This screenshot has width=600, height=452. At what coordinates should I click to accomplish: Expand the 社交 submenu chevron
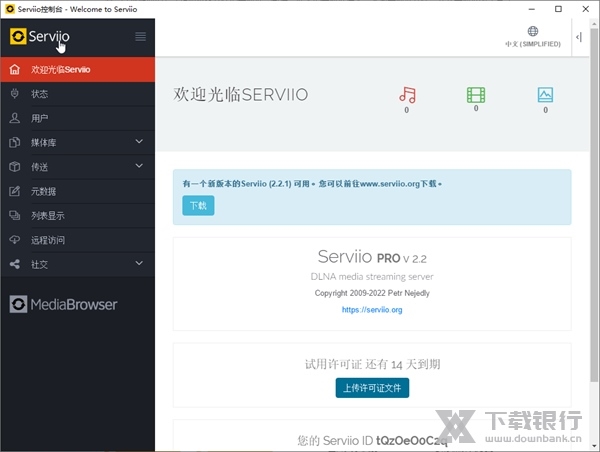pos(139,263)
